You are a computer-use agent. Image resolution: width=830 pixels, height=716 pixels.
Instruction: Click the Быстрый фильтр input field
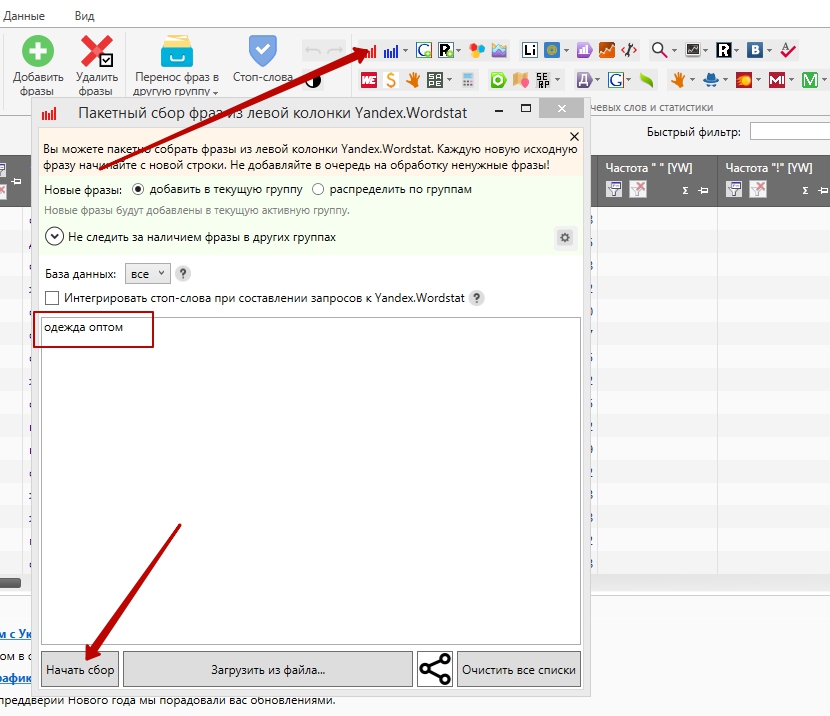tap(790, 132)
